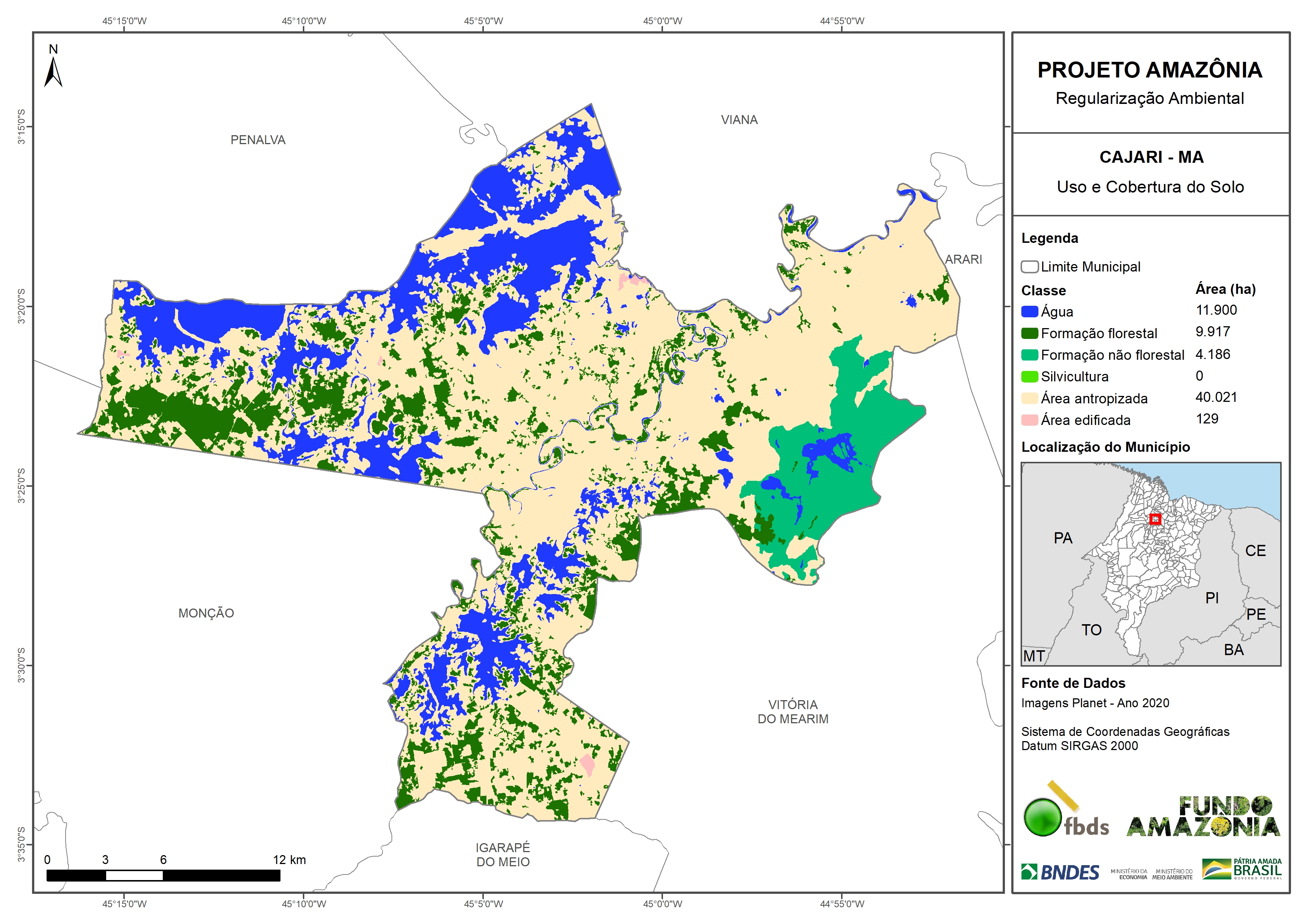The image size is (1307, 924).
Task: Click the pink Área edificada swatch
Action: click(x=1029, y=420)
